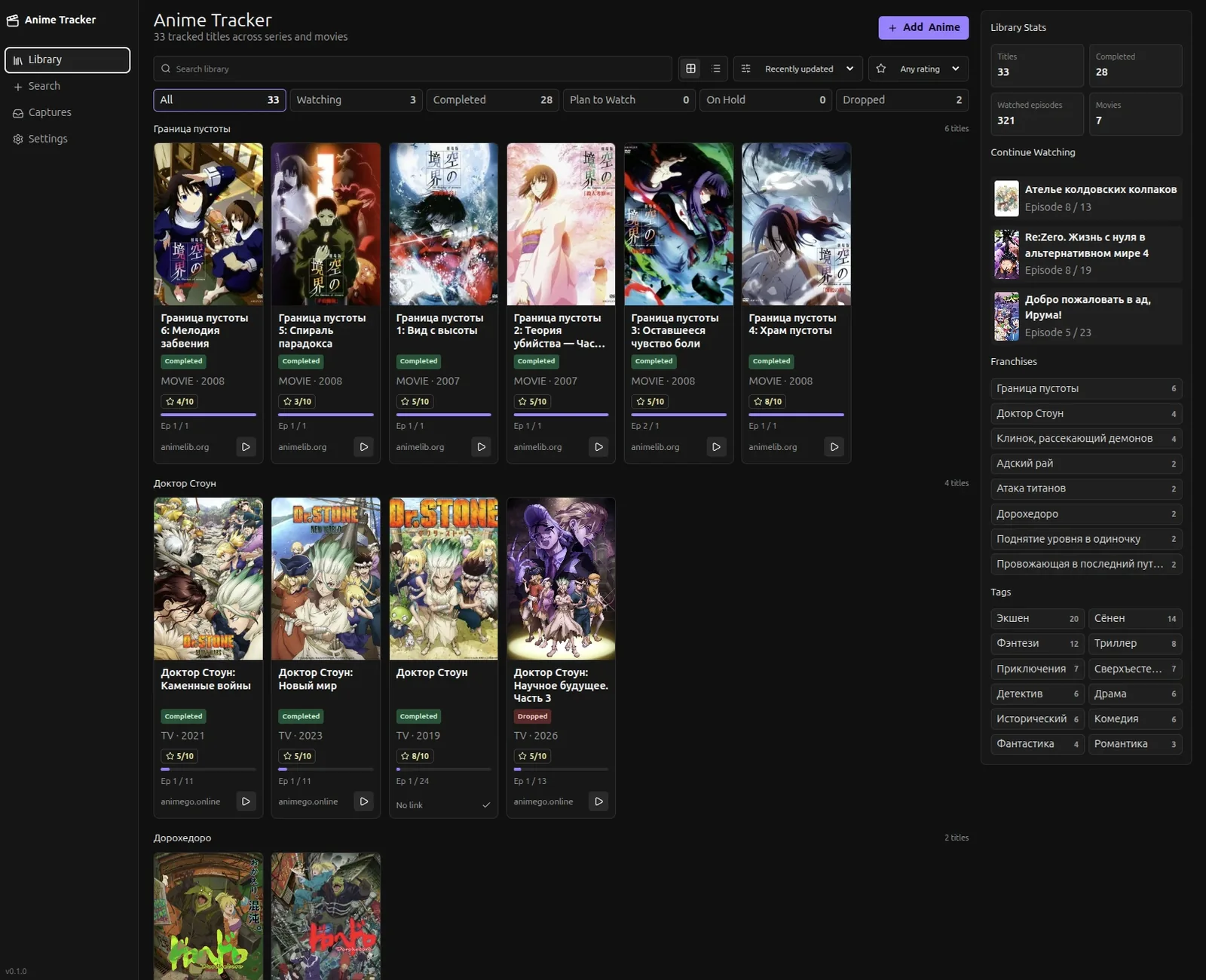Play Доктор Стоун: Новый мир link

[x=363, y=801]
